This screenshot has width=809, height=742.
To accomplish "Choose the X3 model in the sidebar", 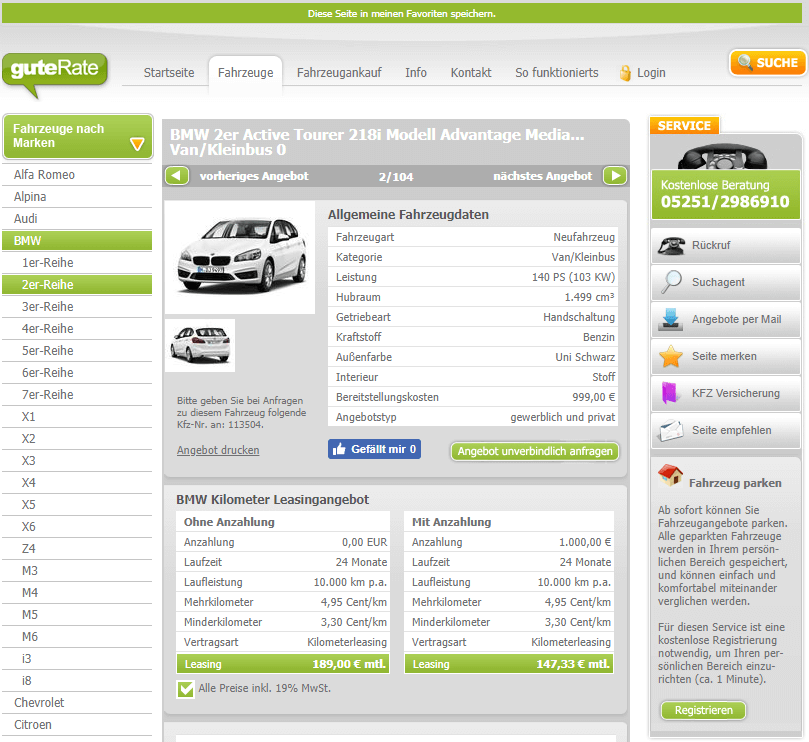I will [x=77, y=461].
